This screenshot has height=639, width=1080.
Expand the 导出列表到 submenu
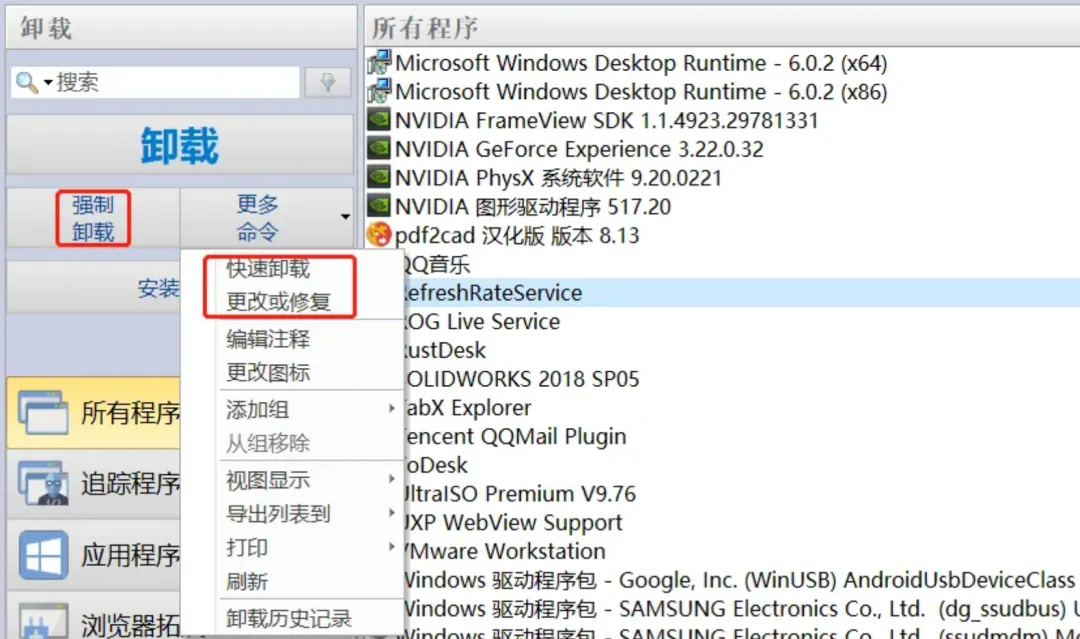click(392, 514)
